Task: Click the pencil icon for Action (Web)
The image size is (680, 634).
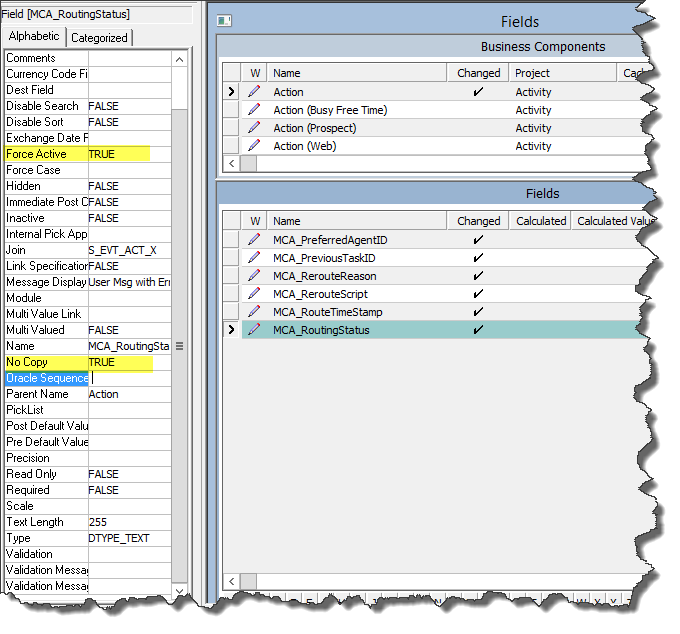Action: click(x=254, y=146)
